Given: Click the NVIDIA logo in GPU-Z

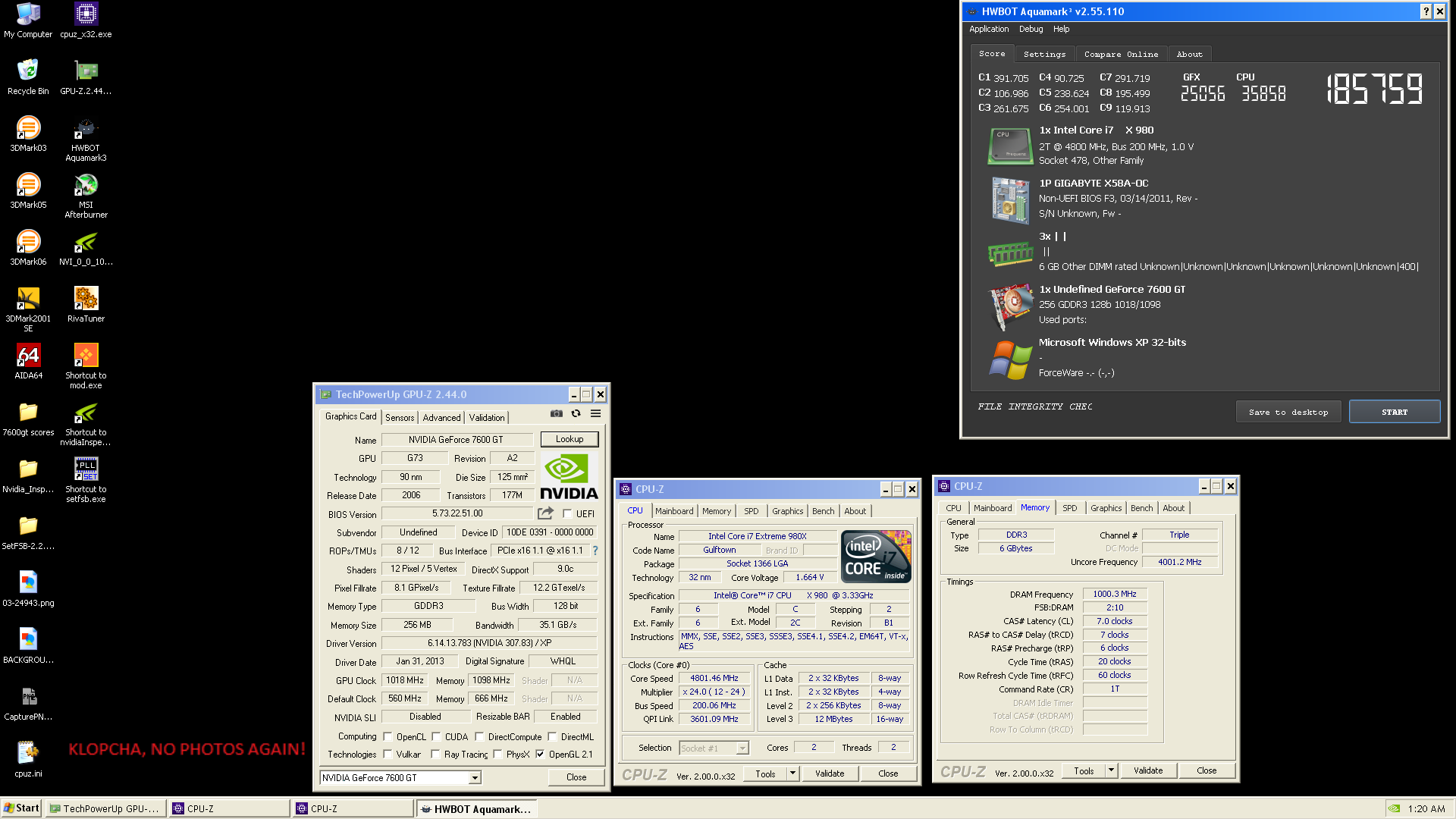Looking at the screenshot, I should (x=569, y=476).
